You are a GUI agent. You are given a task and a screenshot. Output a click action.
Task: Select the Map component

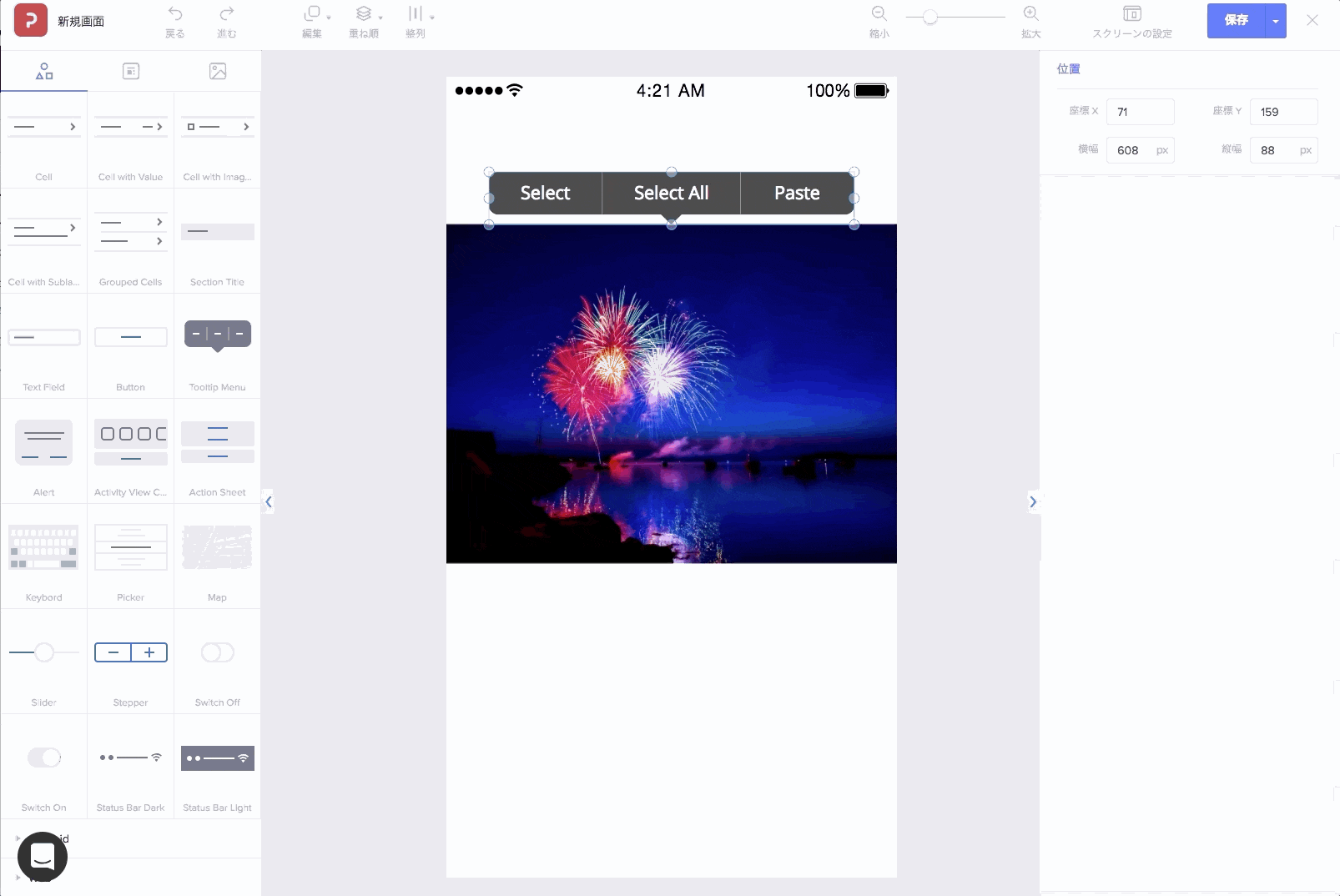tap(218, 557)
